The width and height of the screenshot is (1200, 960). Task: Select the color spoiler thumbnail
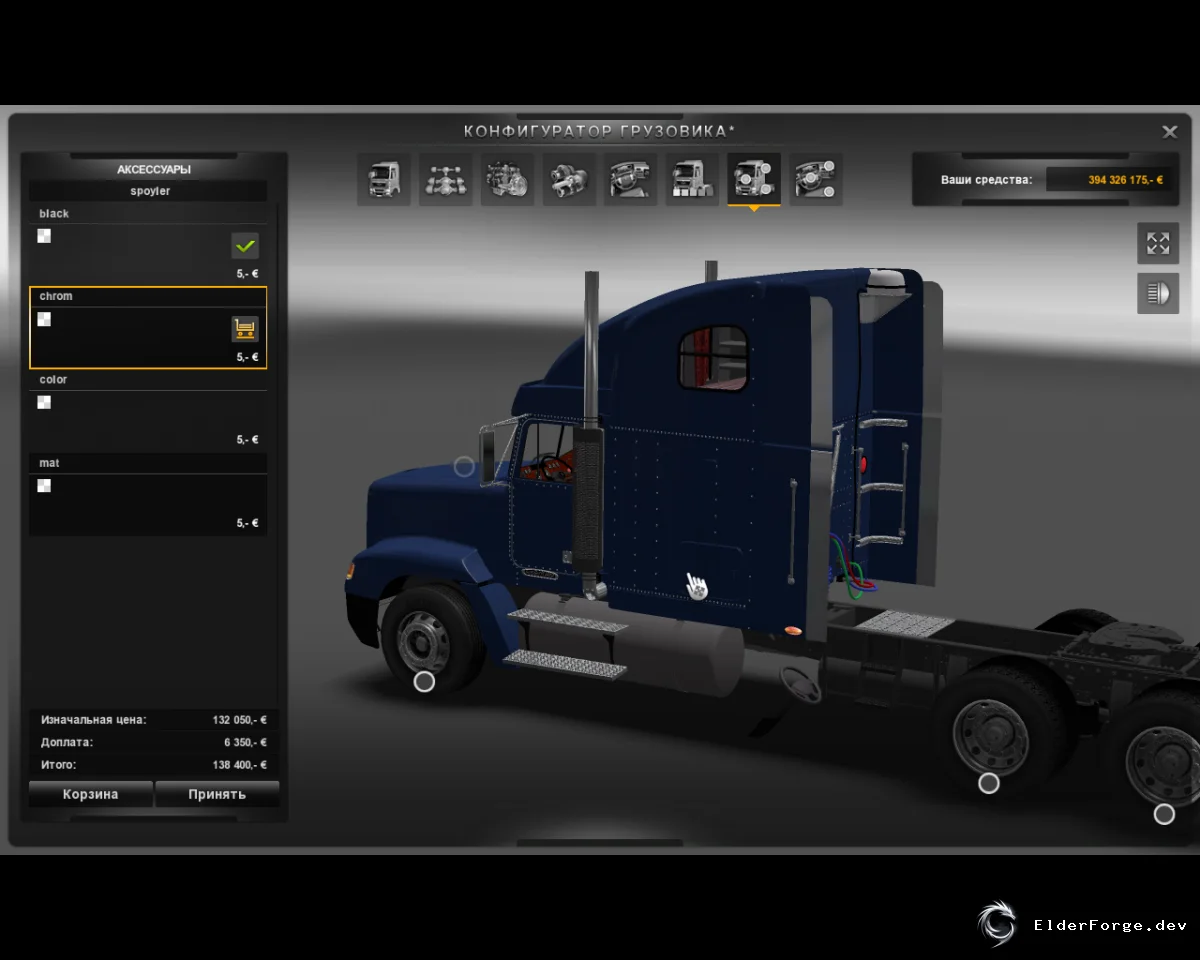(44, 402)
